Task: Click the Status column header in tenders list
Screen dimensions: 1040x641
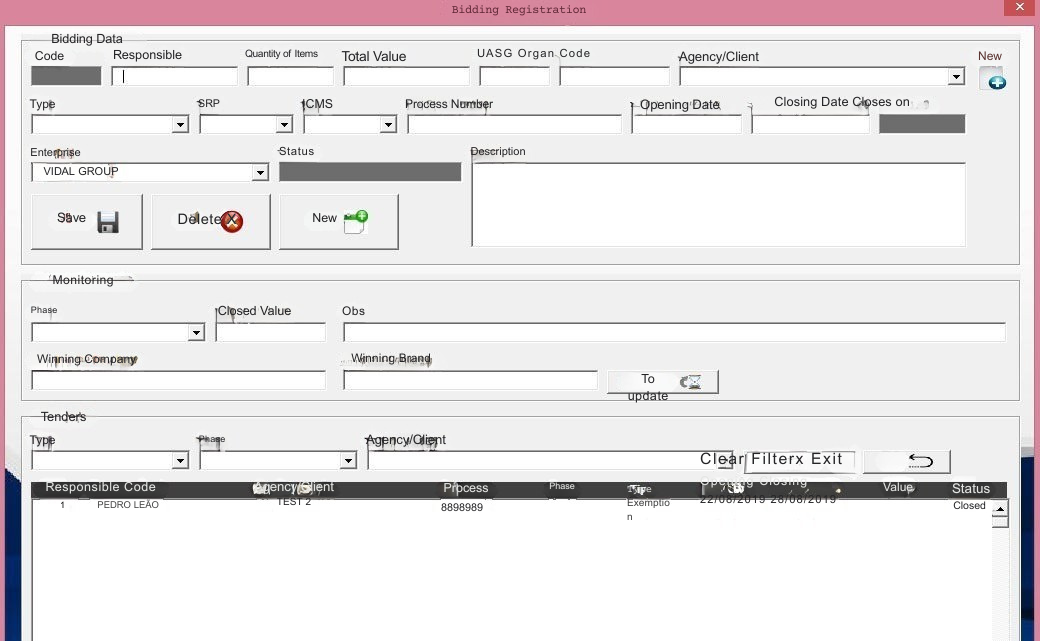Action: pos(970,489)
